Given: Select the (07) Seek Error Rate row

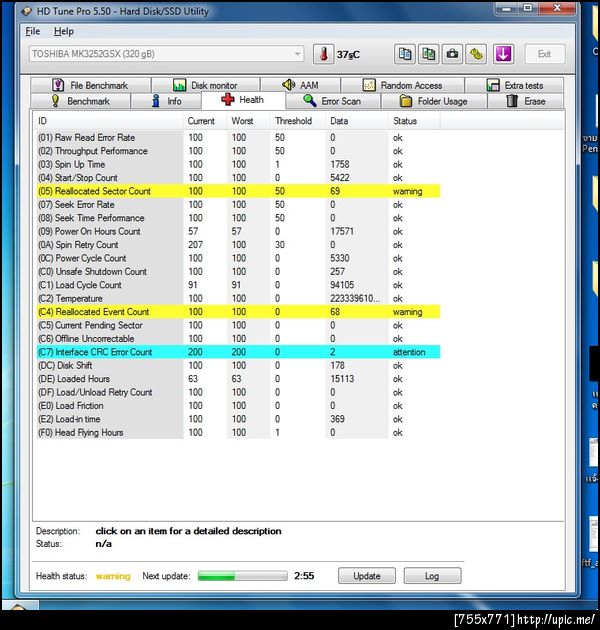Looking at the screenshot, I should tap(238, 205).
